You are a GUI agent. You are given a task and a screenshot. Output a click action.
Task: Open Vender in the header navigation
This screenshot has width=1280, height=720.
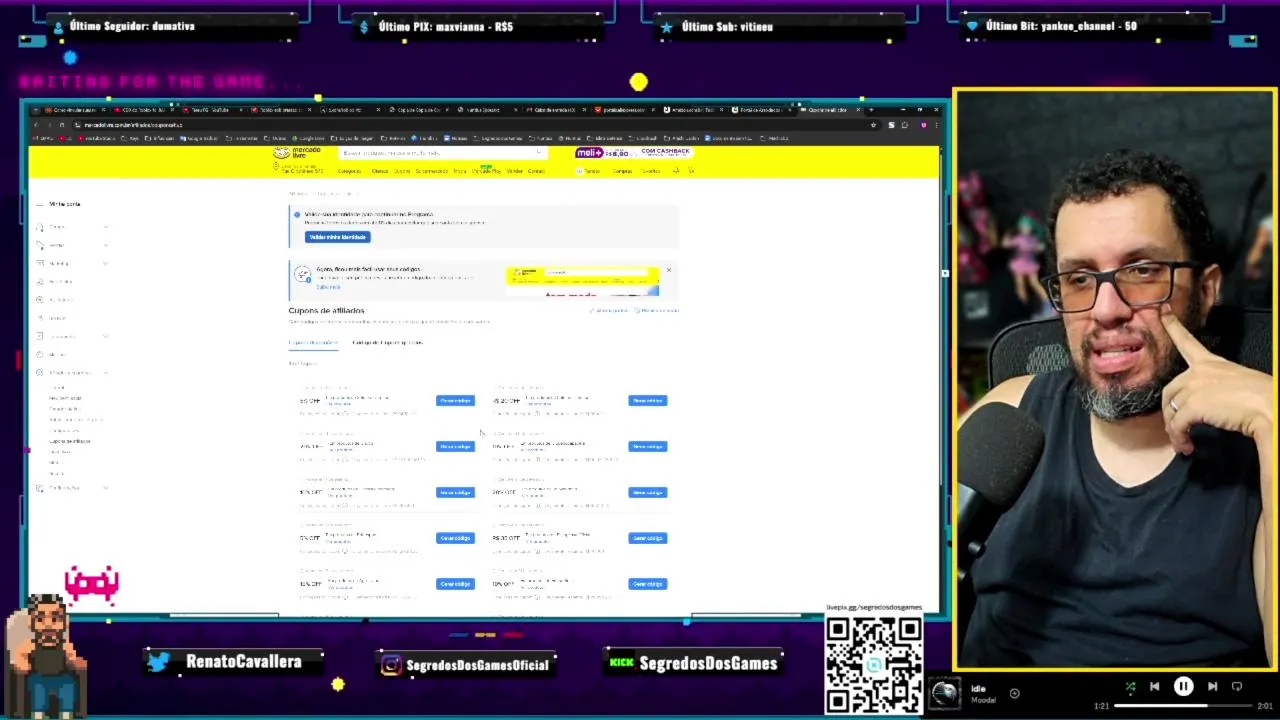(514, 171)
